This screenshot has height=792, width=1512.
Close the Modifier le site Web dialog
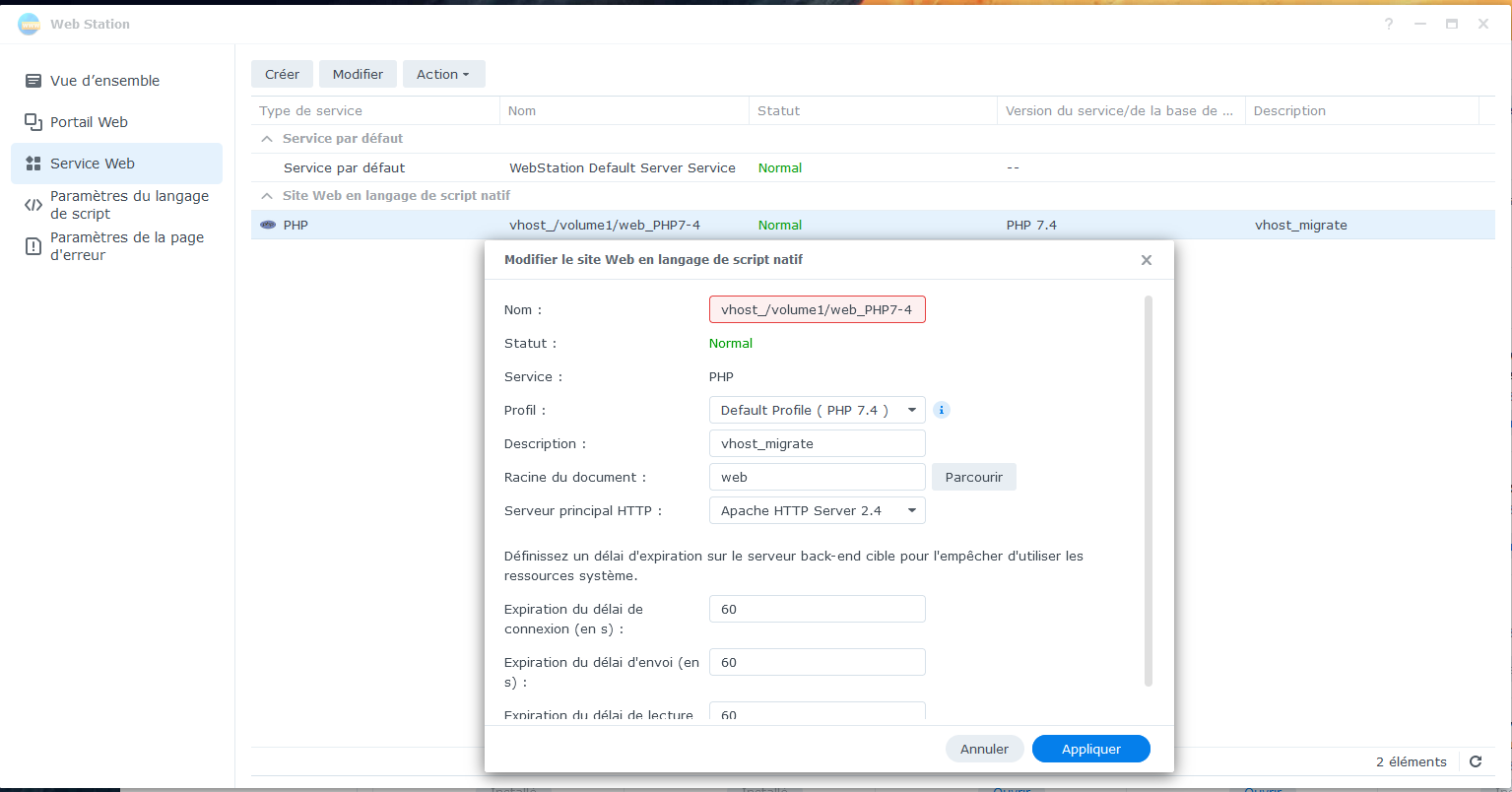tap(1146, 260)
